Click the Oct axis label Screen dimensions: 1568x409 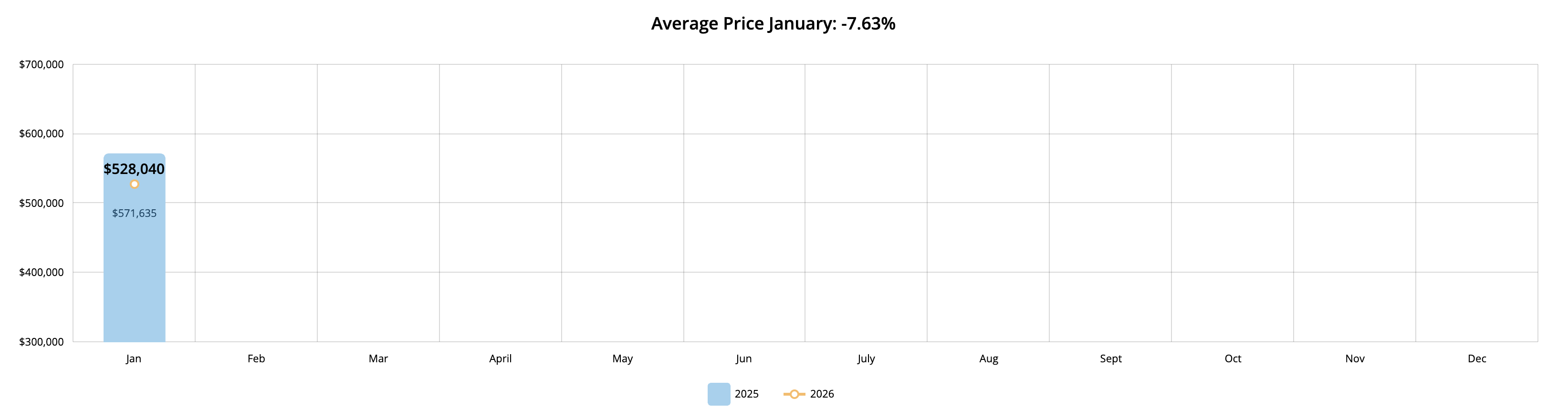(1233, 358)
